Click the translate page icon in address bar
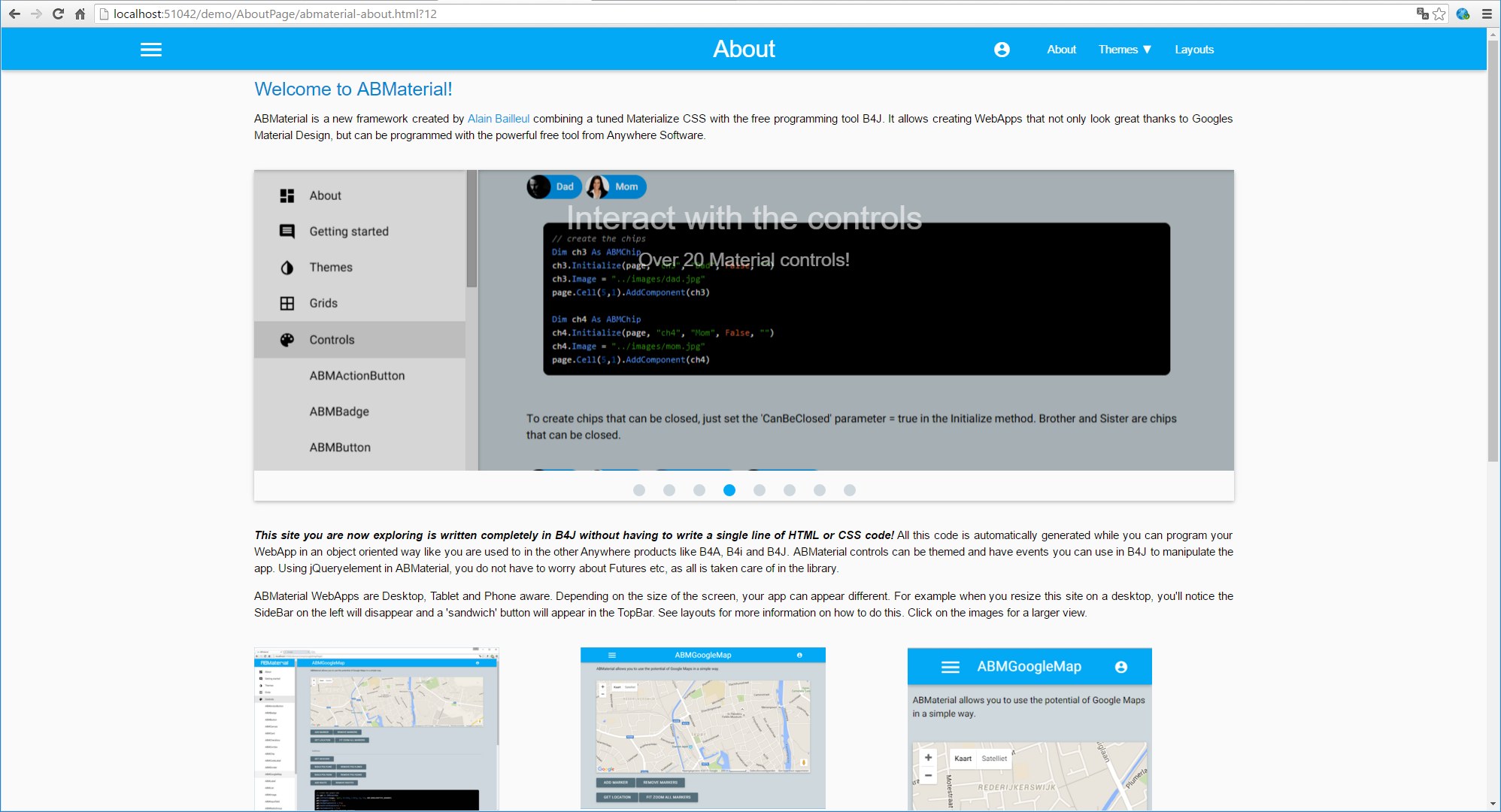Image resolution: width=1501 pixels, height=812 pixels. point(1422,14)
